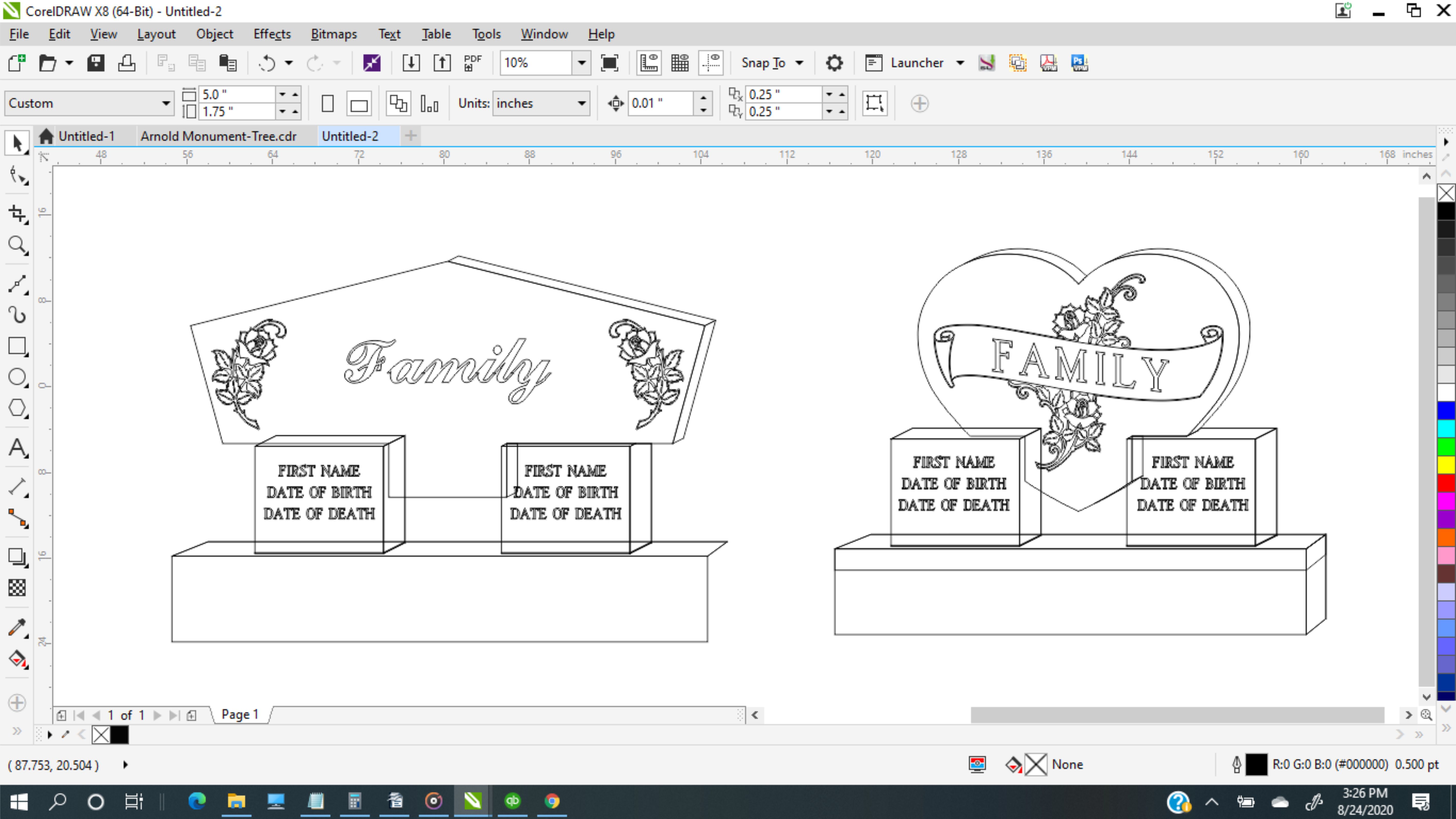1456x819 pixels.
Task: Pick the red color swatch
Action: tap(1446, 483)
